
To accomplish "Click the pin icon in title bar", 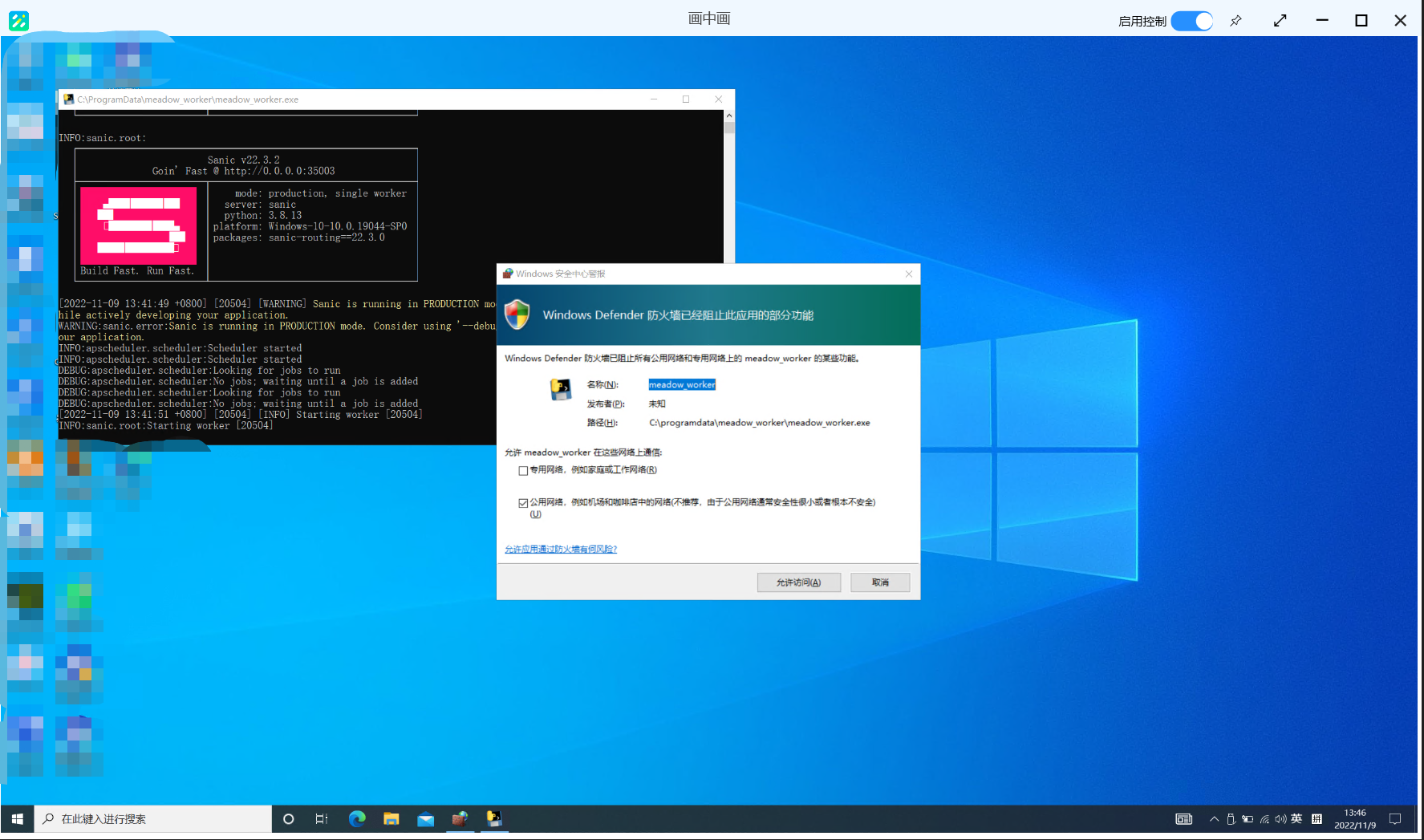I will (x=1236, y=21).
